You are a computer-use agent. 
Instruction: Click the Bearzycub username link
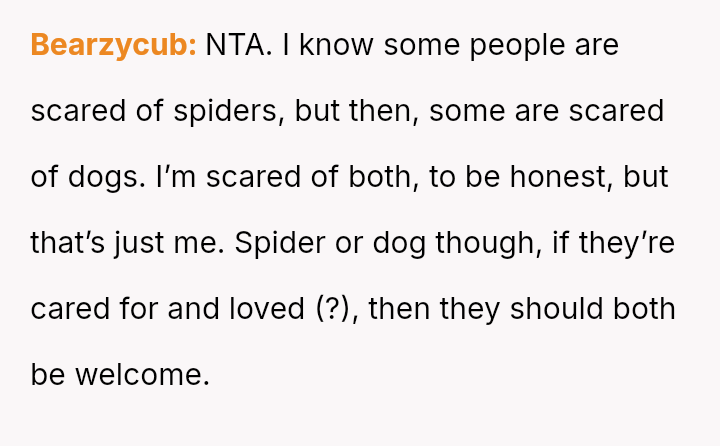[113, 45]
